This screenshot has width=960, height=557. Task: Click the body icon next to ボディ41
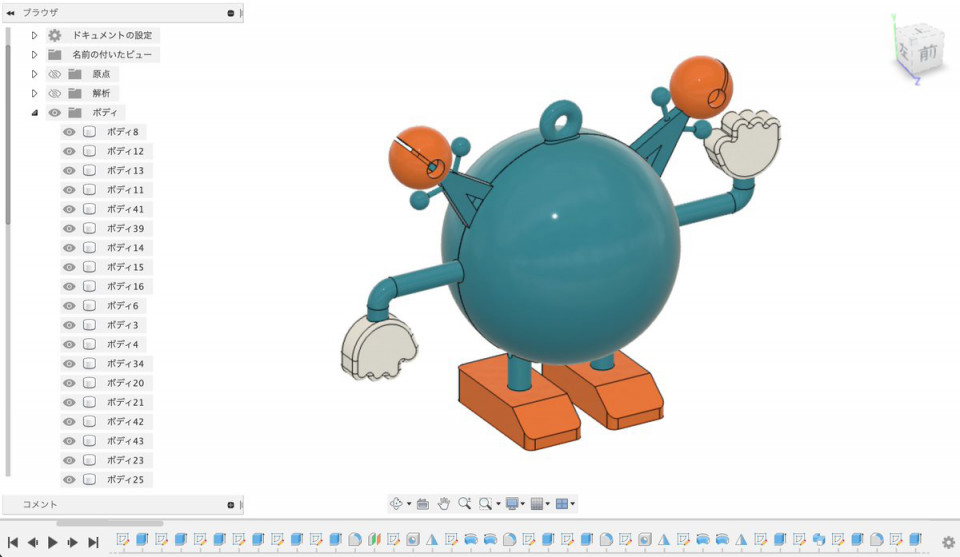[x=89, y=209]
